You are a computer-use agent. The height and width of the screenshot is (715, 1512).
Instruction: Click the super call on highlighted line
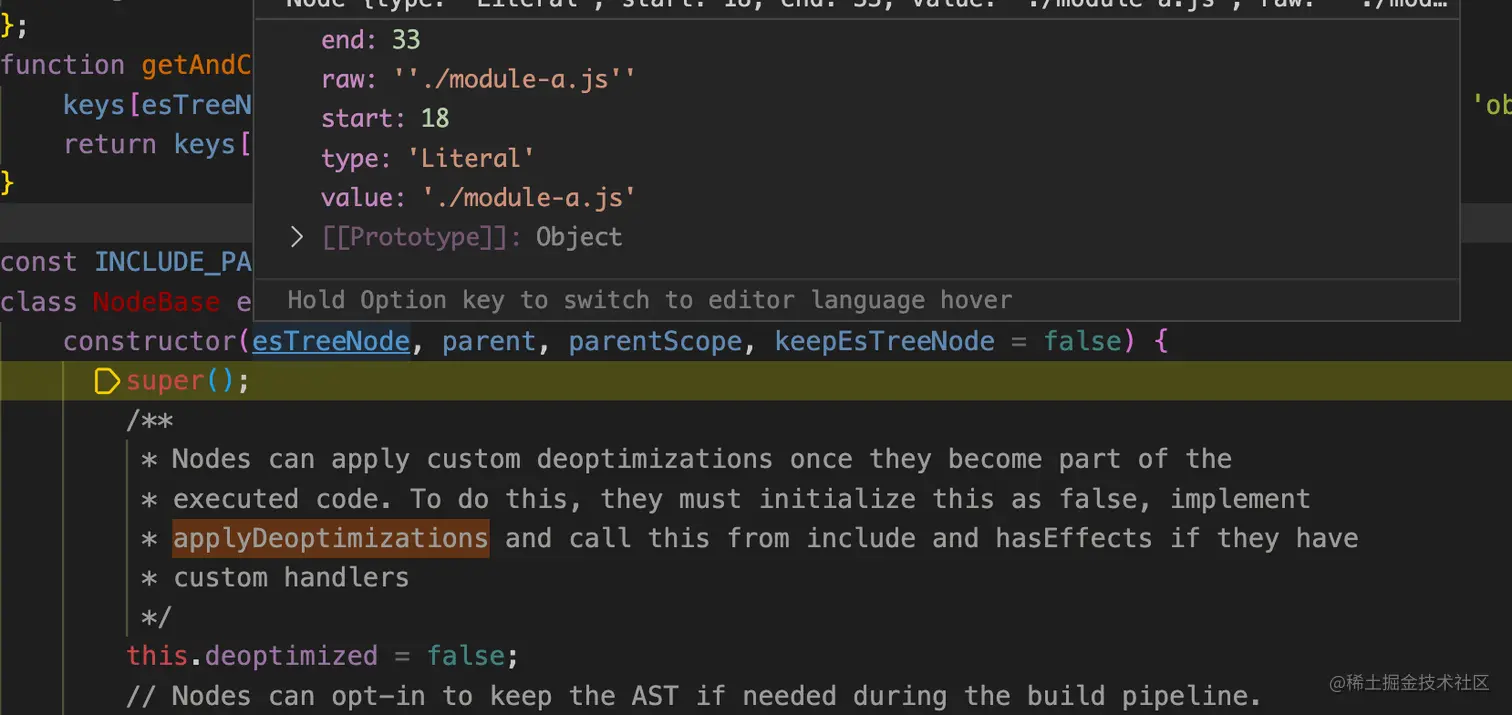[x=187, y=381]
